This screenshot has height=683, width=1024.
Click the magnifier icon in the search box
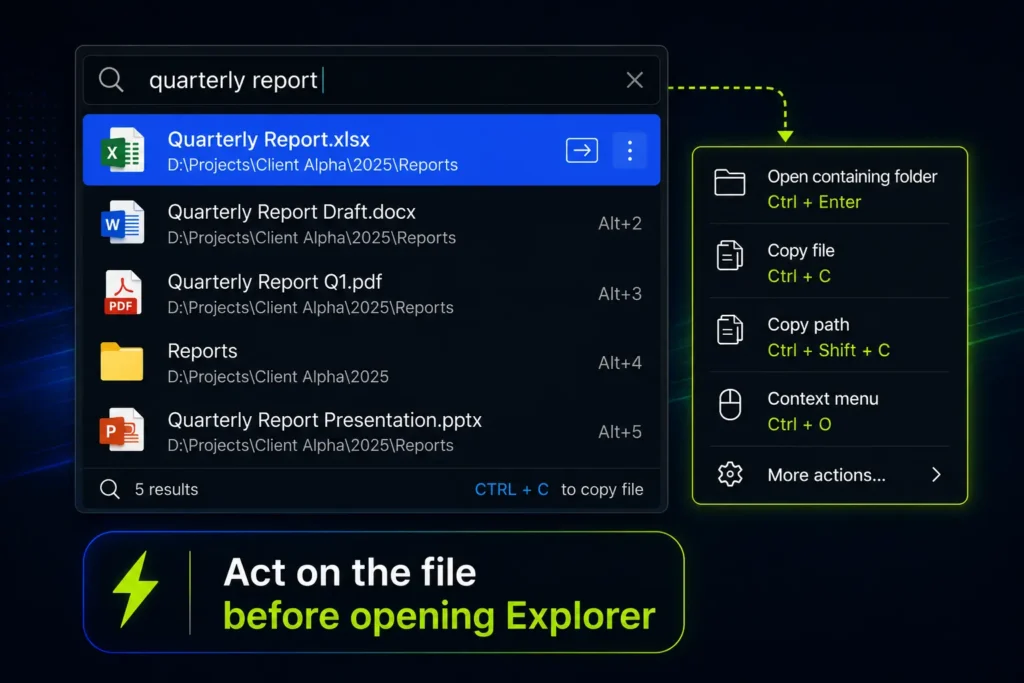point(111,80)
